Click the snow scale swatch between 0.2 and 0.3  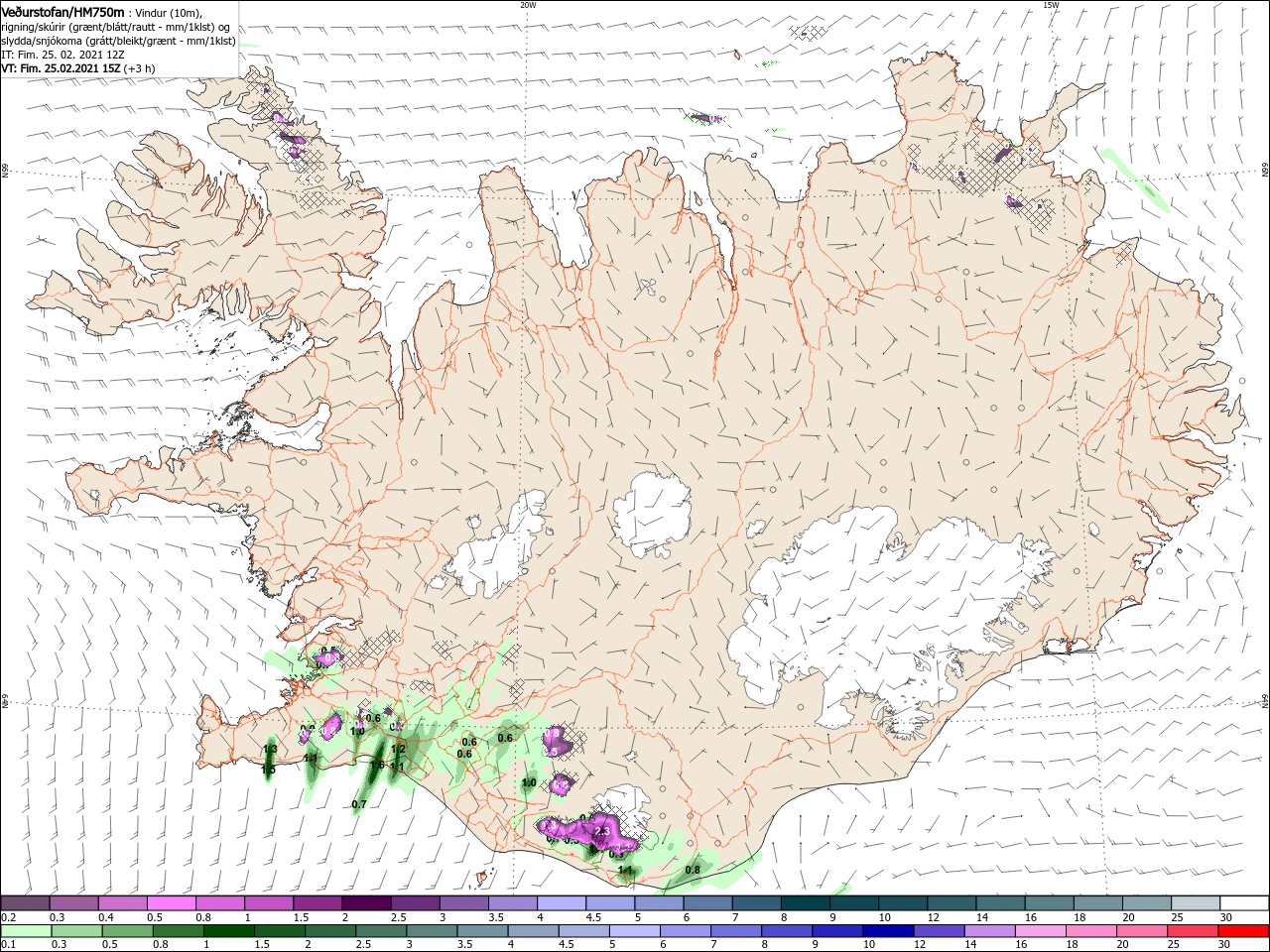pos(25,903)
